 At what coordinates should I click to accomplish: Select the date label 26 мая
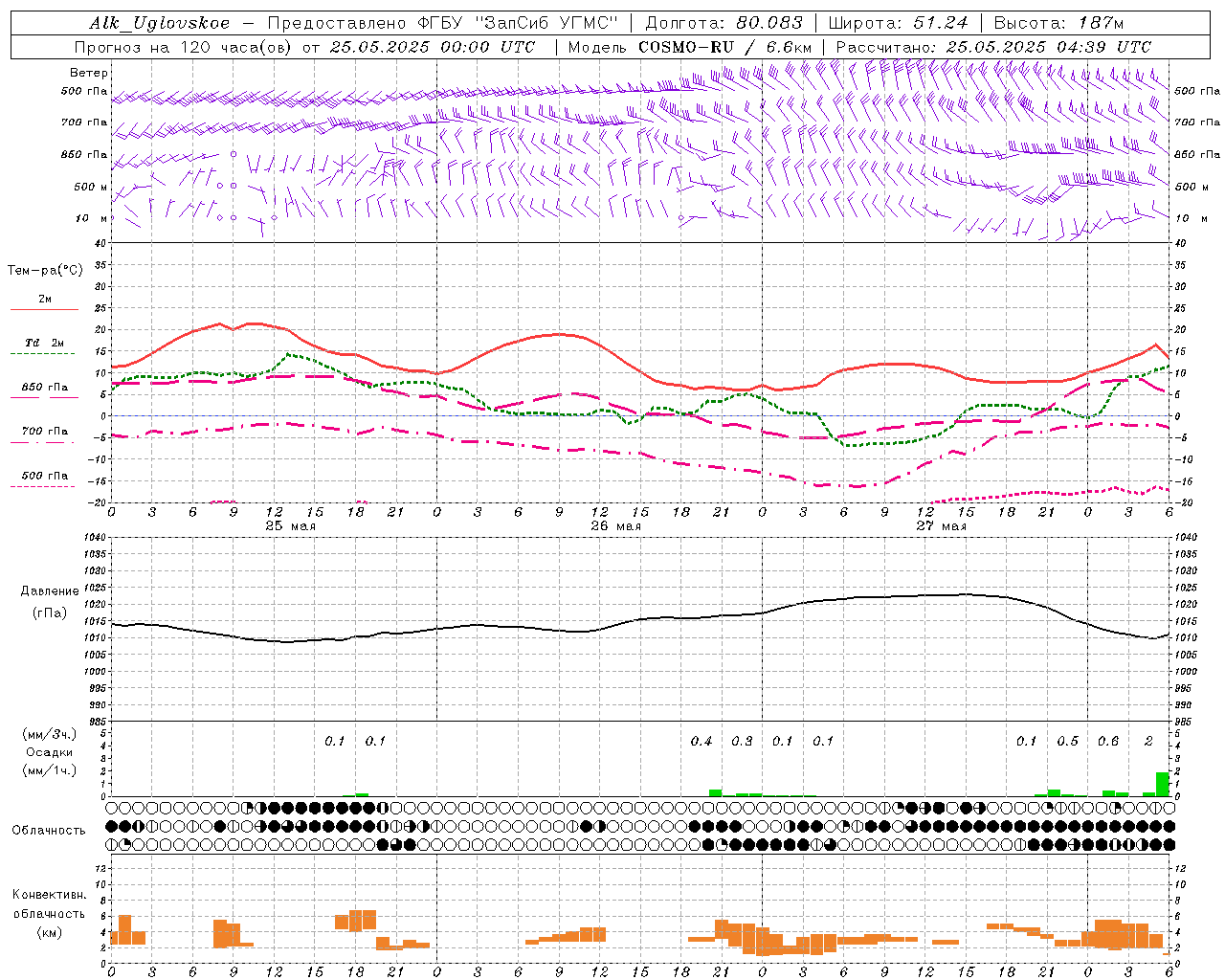click(x=615, y=525)
